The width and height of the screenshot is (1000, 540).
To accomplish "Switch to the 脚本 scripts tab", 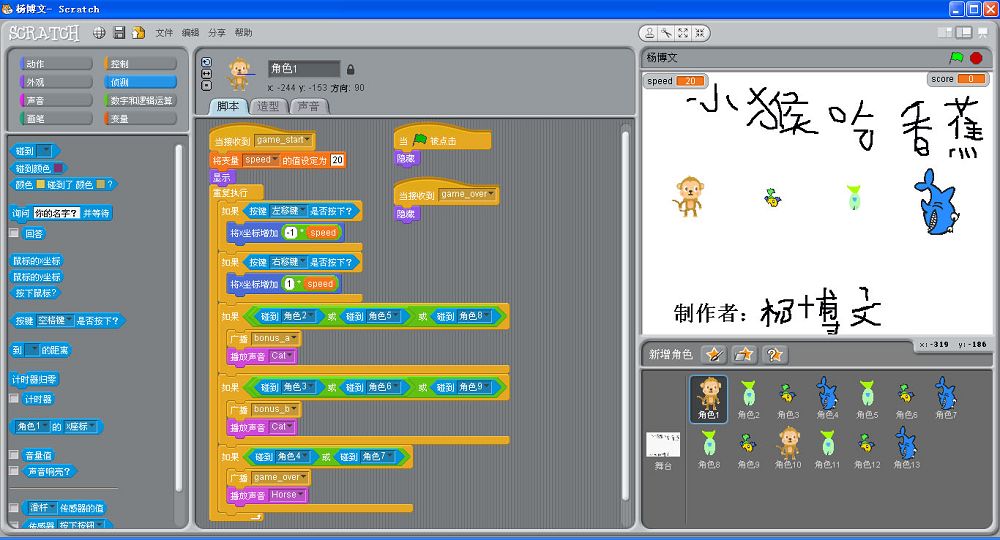I will point(228,106).
